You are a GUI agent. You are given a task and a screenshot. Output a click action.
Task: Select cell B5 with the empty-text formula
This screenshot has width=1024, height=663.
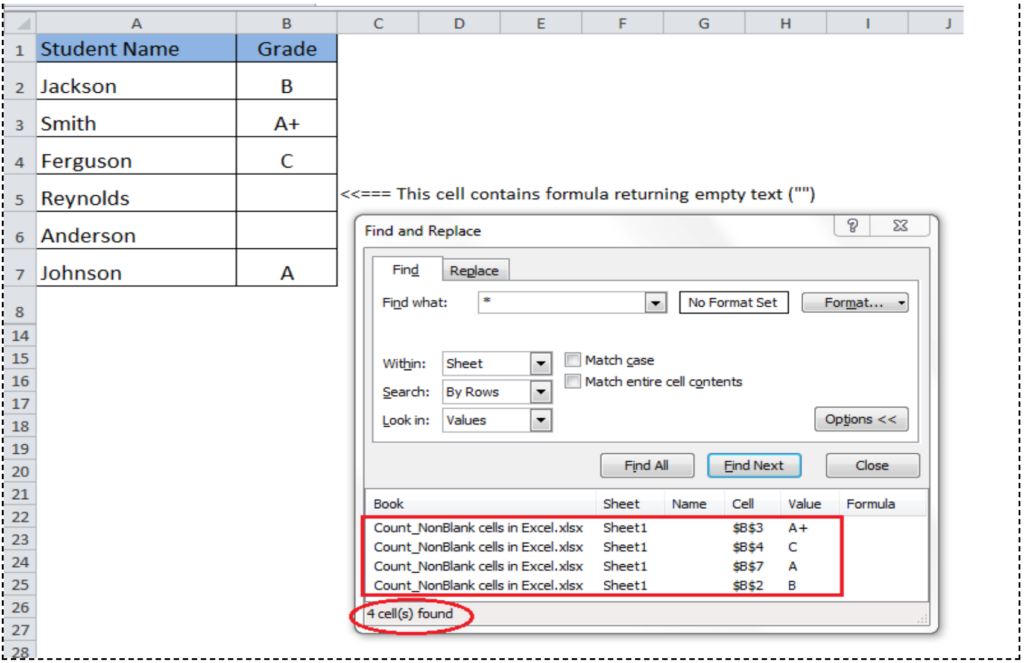(x=286, y=197)
